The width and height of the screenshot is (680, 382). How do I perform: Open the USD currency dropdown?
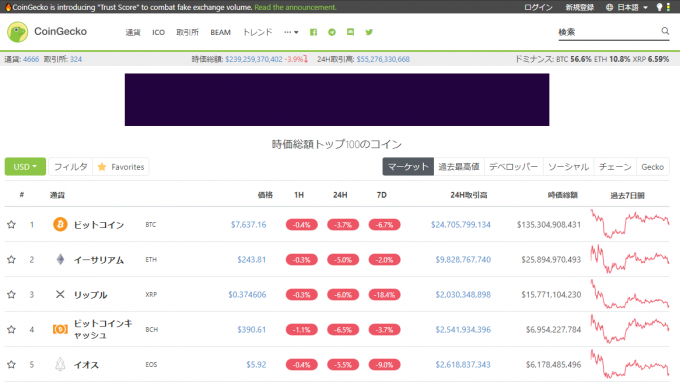point(25,167)
